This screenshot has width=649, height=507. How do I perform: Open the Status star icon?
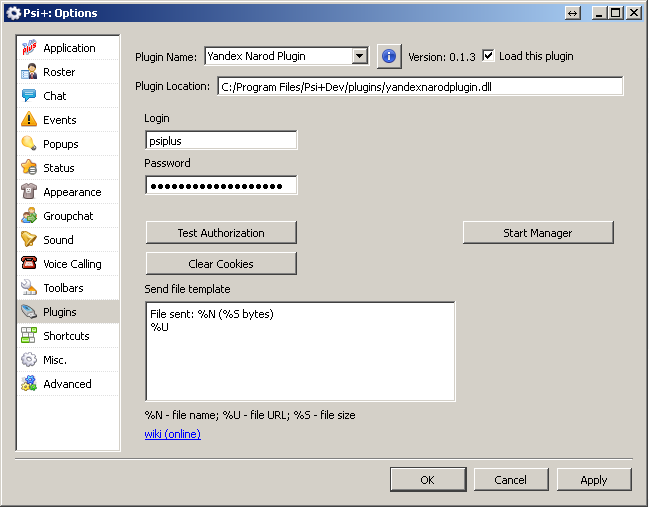pos(30,168)
